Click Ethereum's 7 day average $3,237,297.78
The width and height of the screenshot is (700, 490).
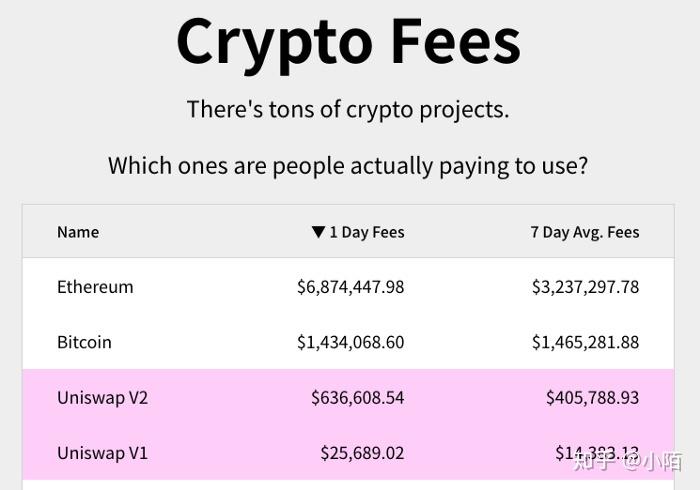coord(585,287)
